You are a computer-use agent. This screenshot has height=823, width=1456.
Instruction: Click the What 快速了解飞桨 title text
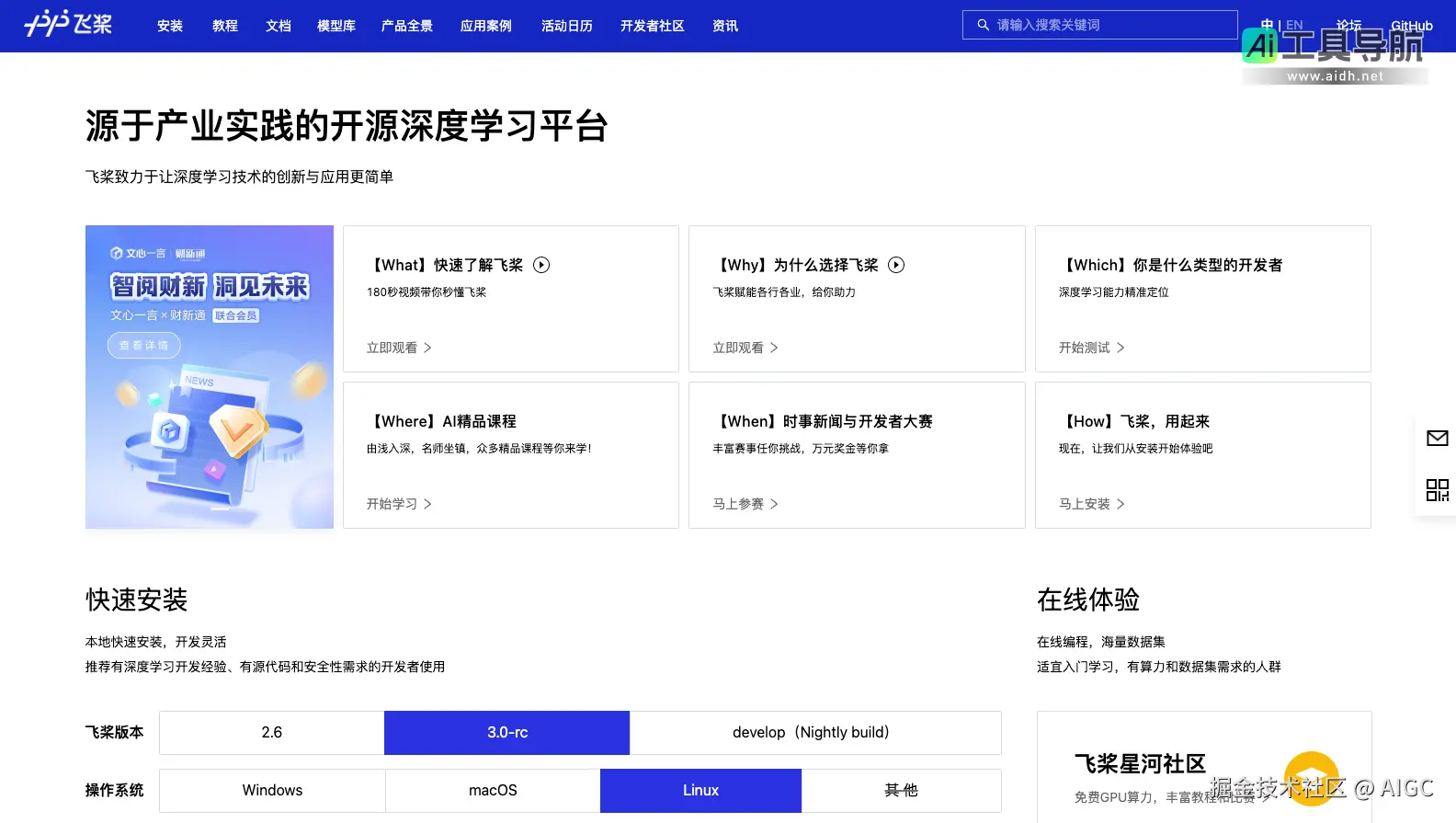pos(445,265)
